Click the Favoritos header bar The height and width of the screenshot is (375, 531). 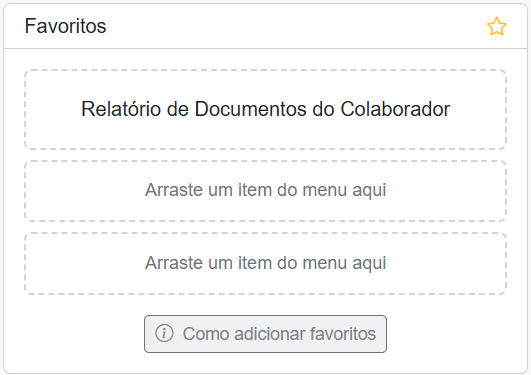pos(266,26)
